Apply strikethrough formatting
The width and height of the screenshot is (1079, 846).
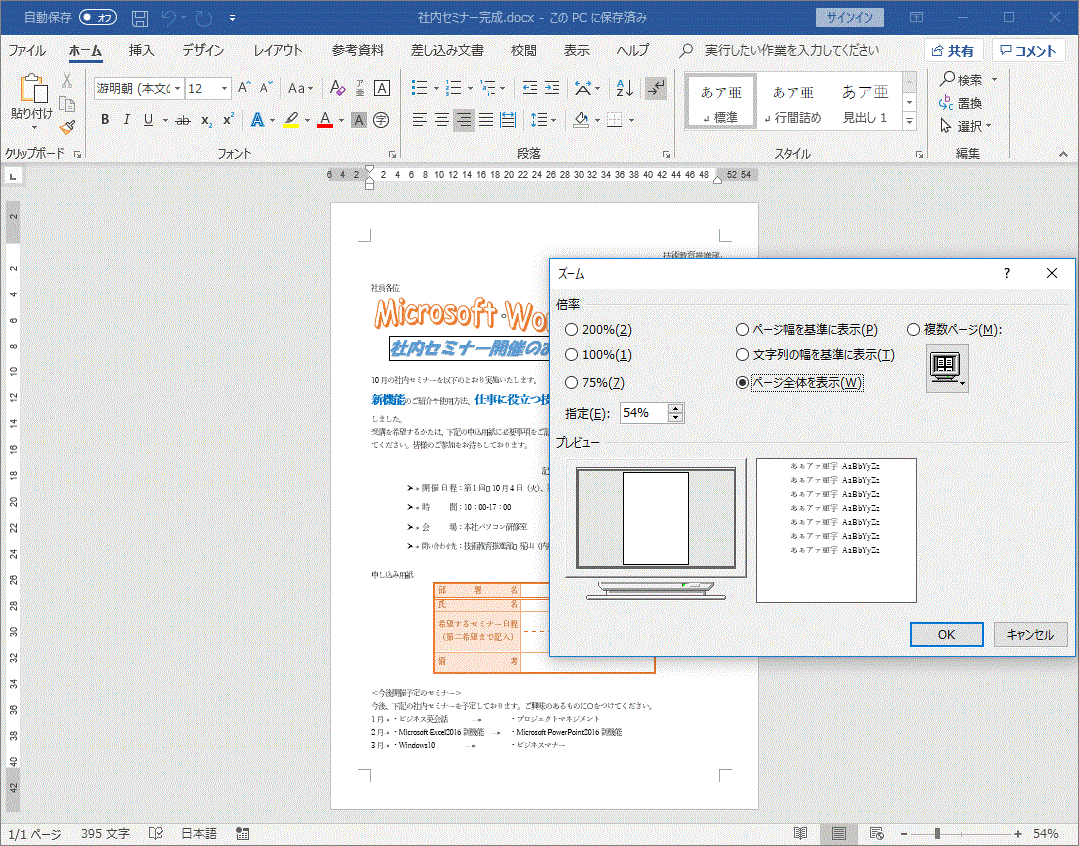(x=182, y=120)
